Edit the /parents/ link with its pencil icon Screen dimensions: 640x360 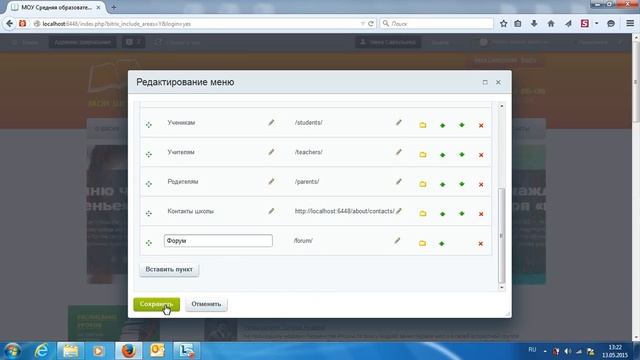pos(399,181)
